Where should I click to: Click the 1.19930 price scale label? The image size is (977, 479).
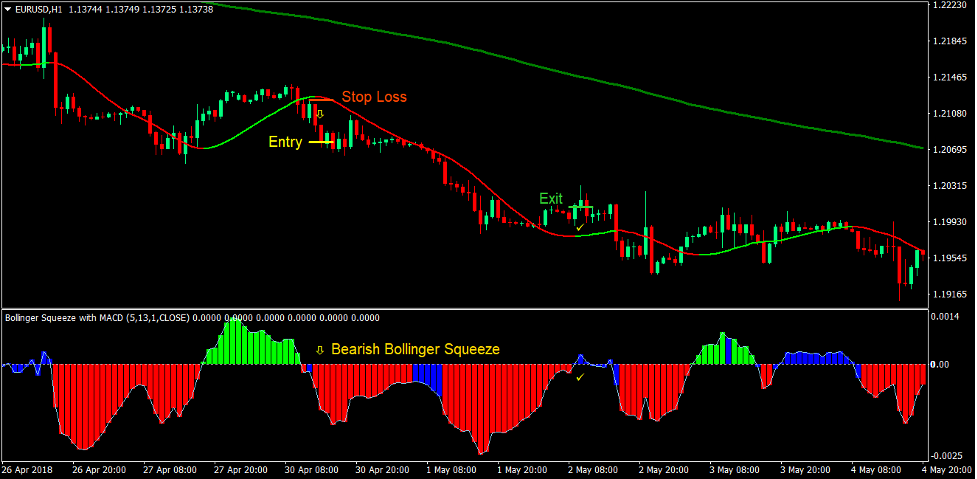(x=948, y=222)
